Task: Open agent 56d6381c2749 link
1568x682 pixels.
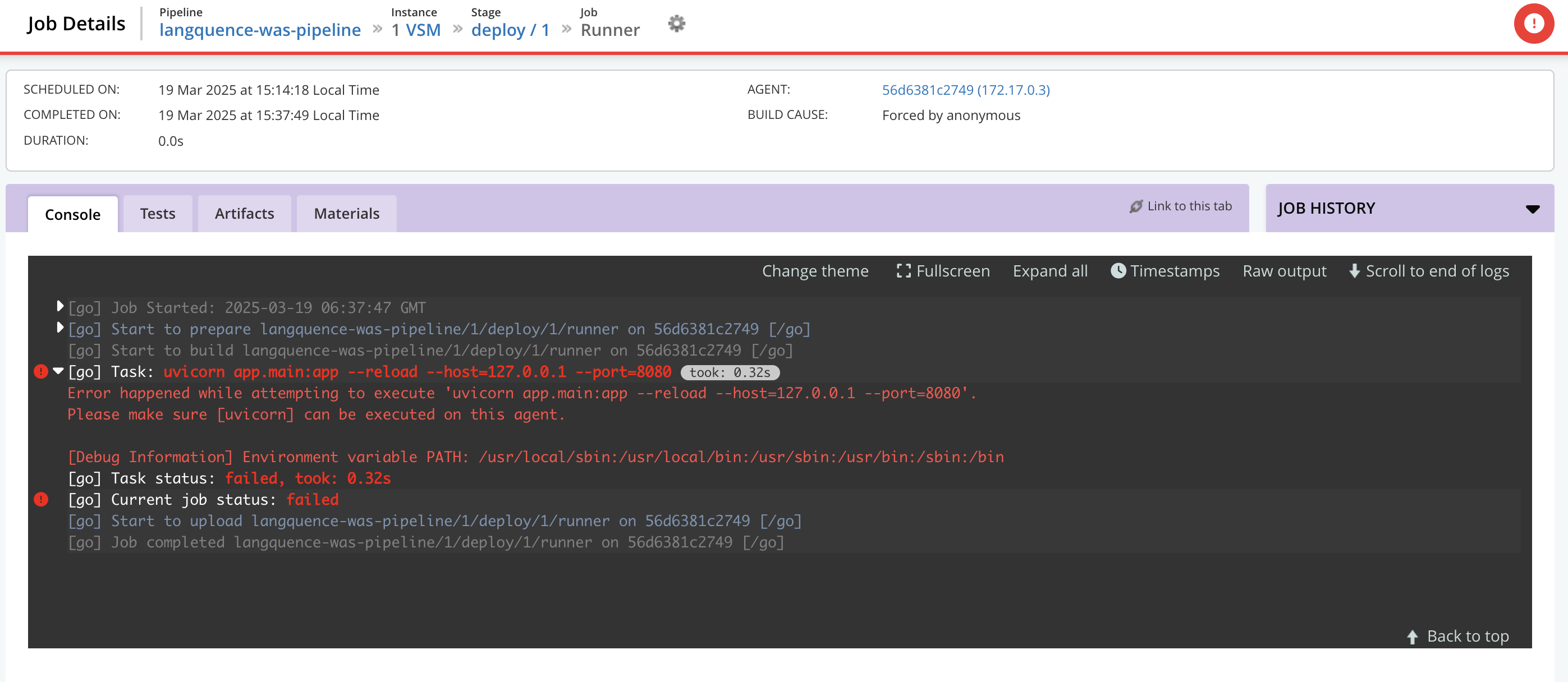Action: pyautogui.click(x=965, y=90)
